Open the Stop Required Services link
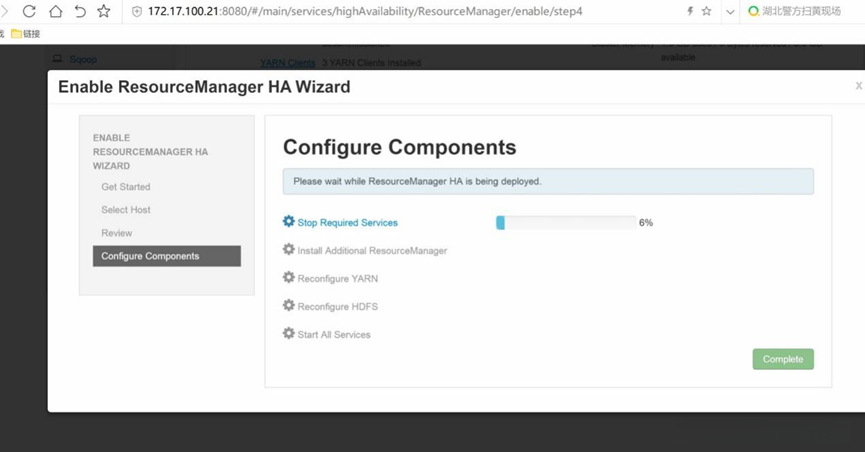 (x=347, y=223)
